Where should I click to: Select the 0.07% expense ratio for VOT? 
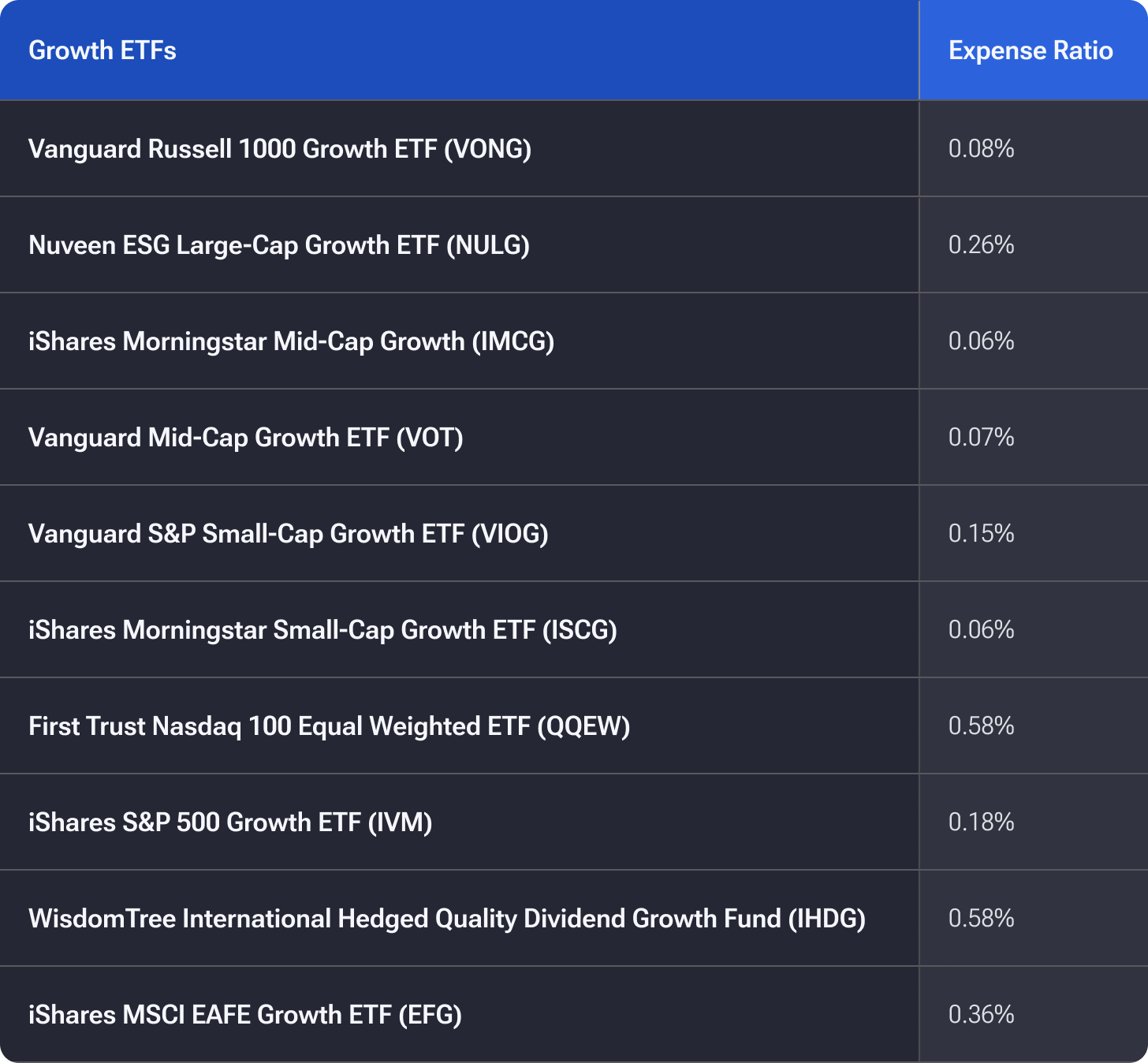tap(981, 438)
